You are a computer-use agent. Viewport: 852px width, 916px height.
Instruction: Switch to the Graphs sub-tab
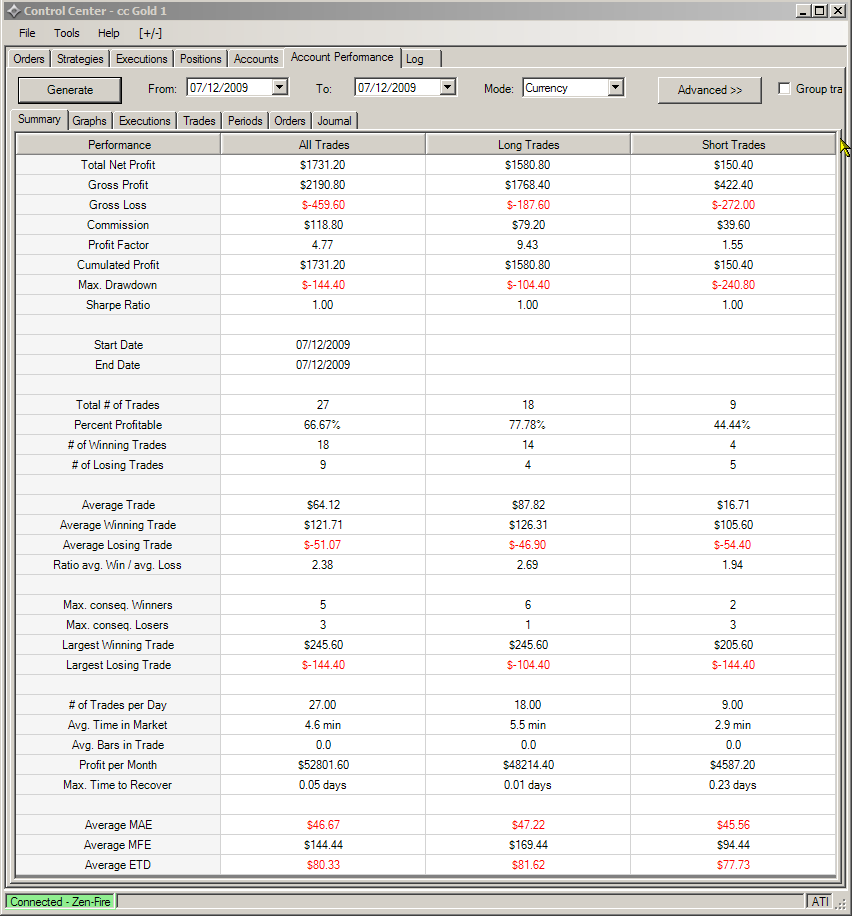(89, 121)
